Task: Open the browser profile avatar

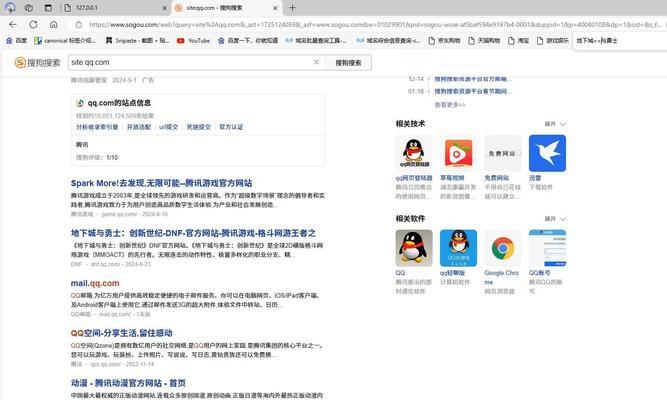Action: pos(9,8)
